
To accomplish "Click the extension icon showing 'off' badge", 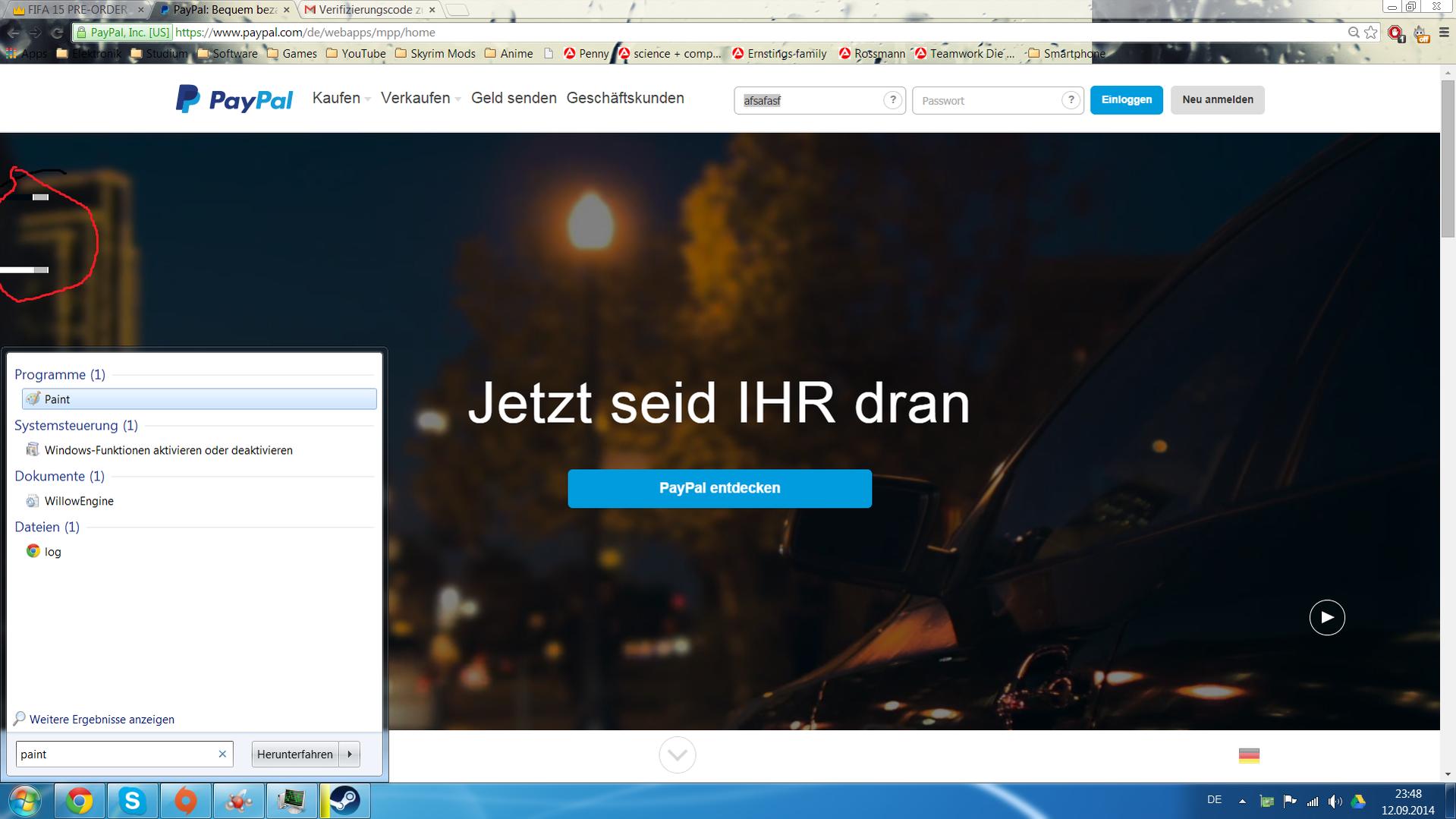I will [x=1420, y=33].
